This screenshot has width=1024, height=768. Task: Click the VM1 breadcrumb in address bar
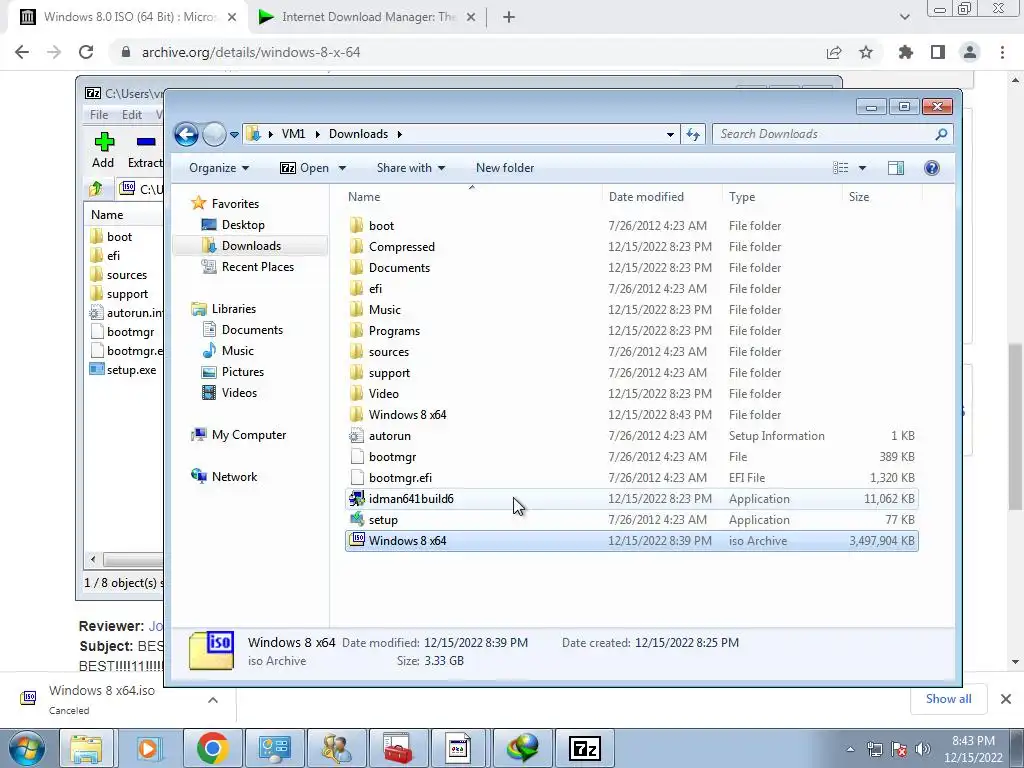pos(293,134)
